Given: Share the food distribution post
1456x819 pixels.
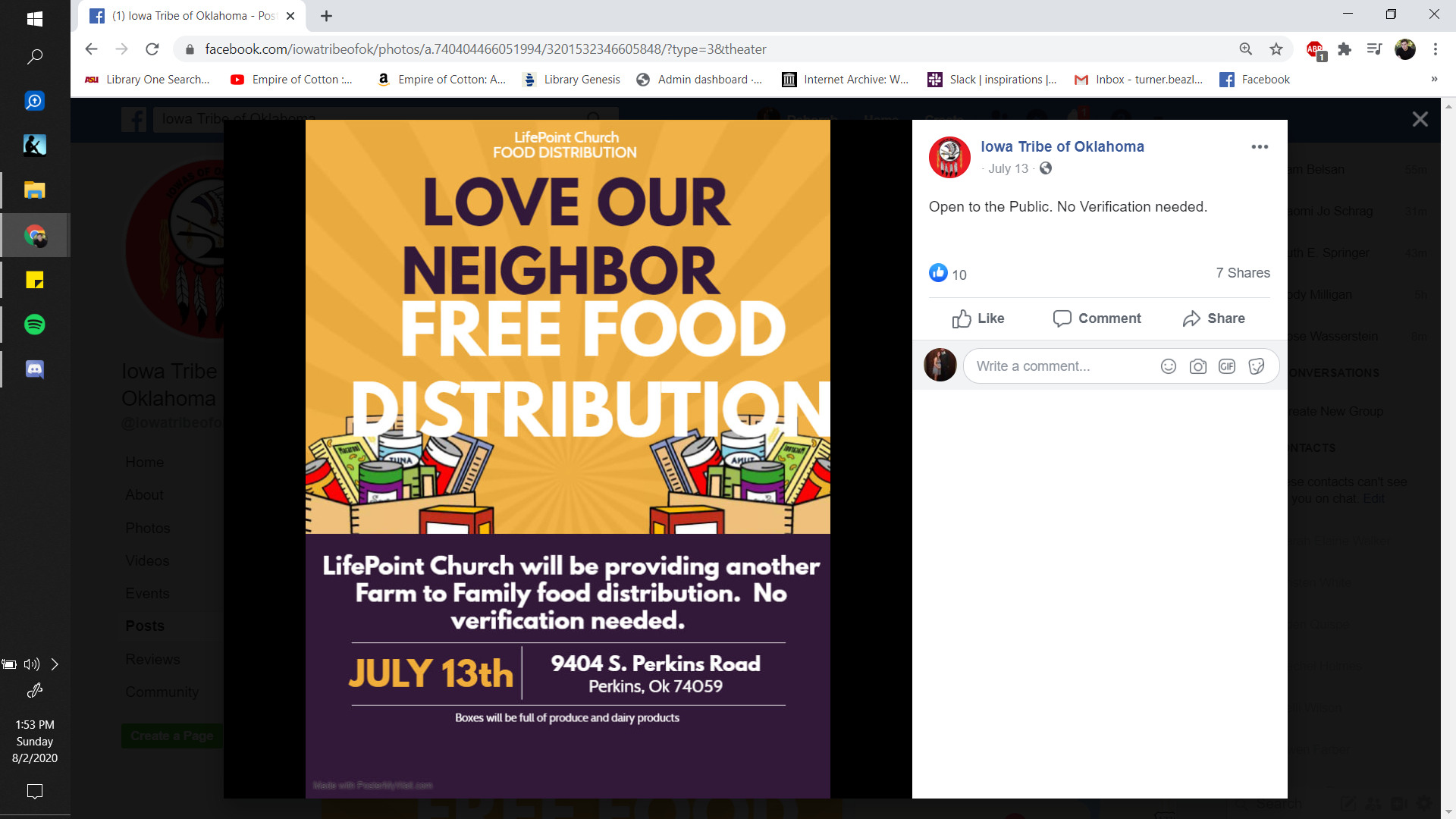Looking at the screenshot, I should pyautogui.click(x=1213, y=318).
